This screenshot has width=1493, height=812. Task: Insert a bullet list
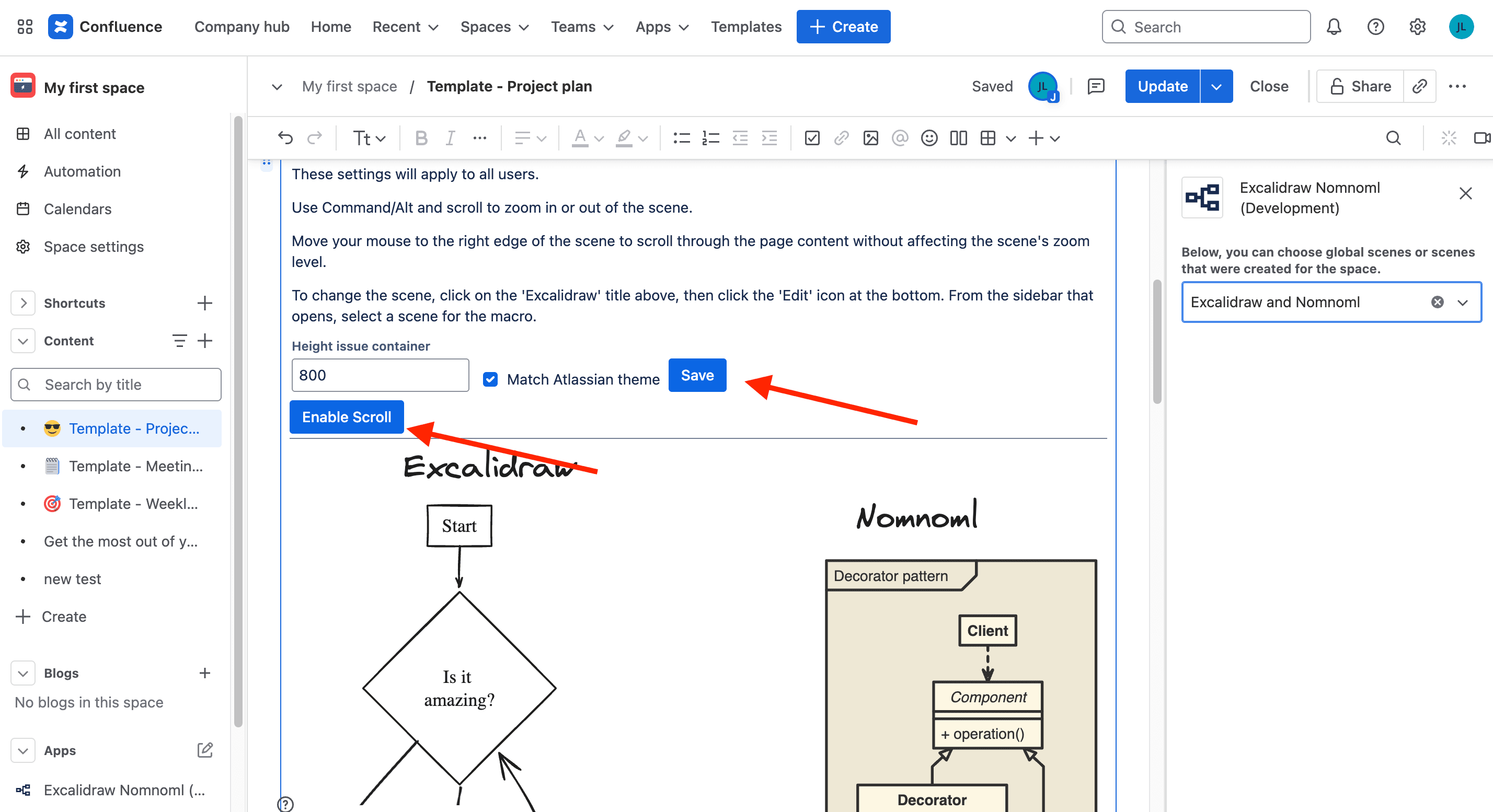(x=682, y=138)
